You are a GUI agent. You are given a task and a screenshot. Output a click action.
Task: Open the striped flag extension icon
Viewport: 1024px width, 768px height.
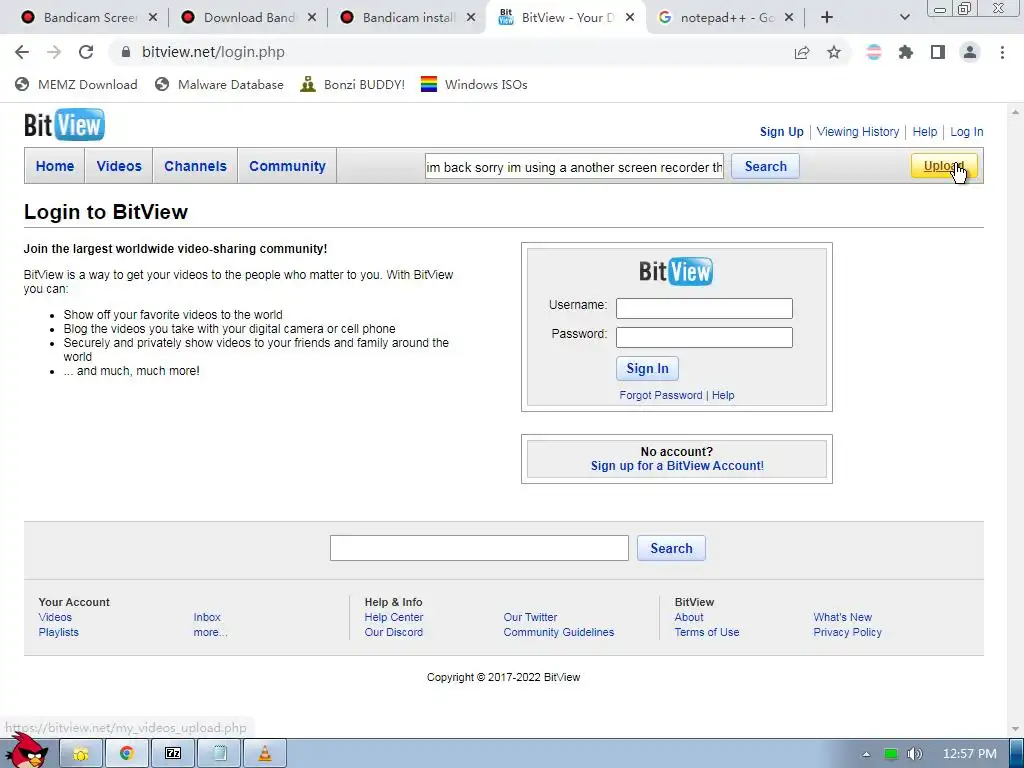[x=874, y=52]
